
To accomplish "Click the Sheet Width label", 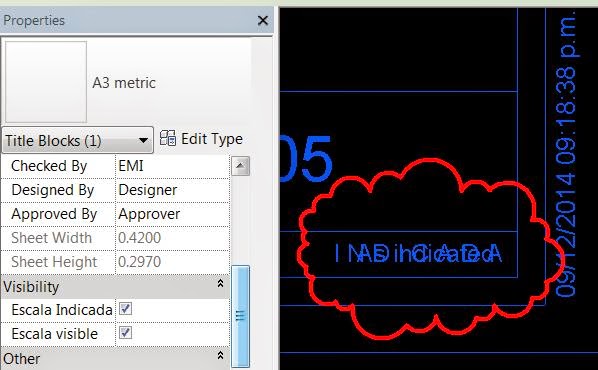I will pyautogui.click(x=51, y=238).
